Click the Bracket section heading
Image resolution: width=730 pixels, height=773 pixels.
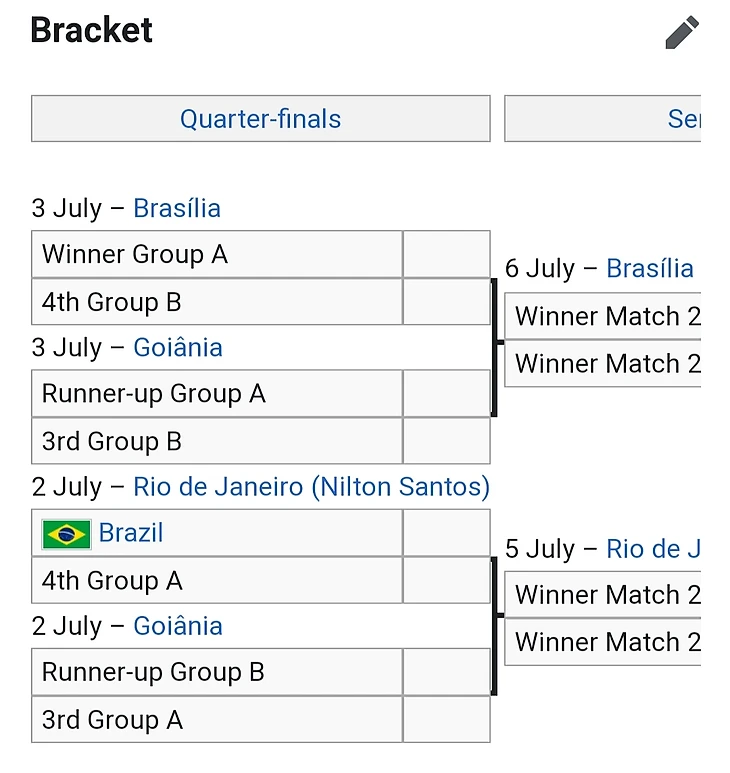click(x=92, y=30)
